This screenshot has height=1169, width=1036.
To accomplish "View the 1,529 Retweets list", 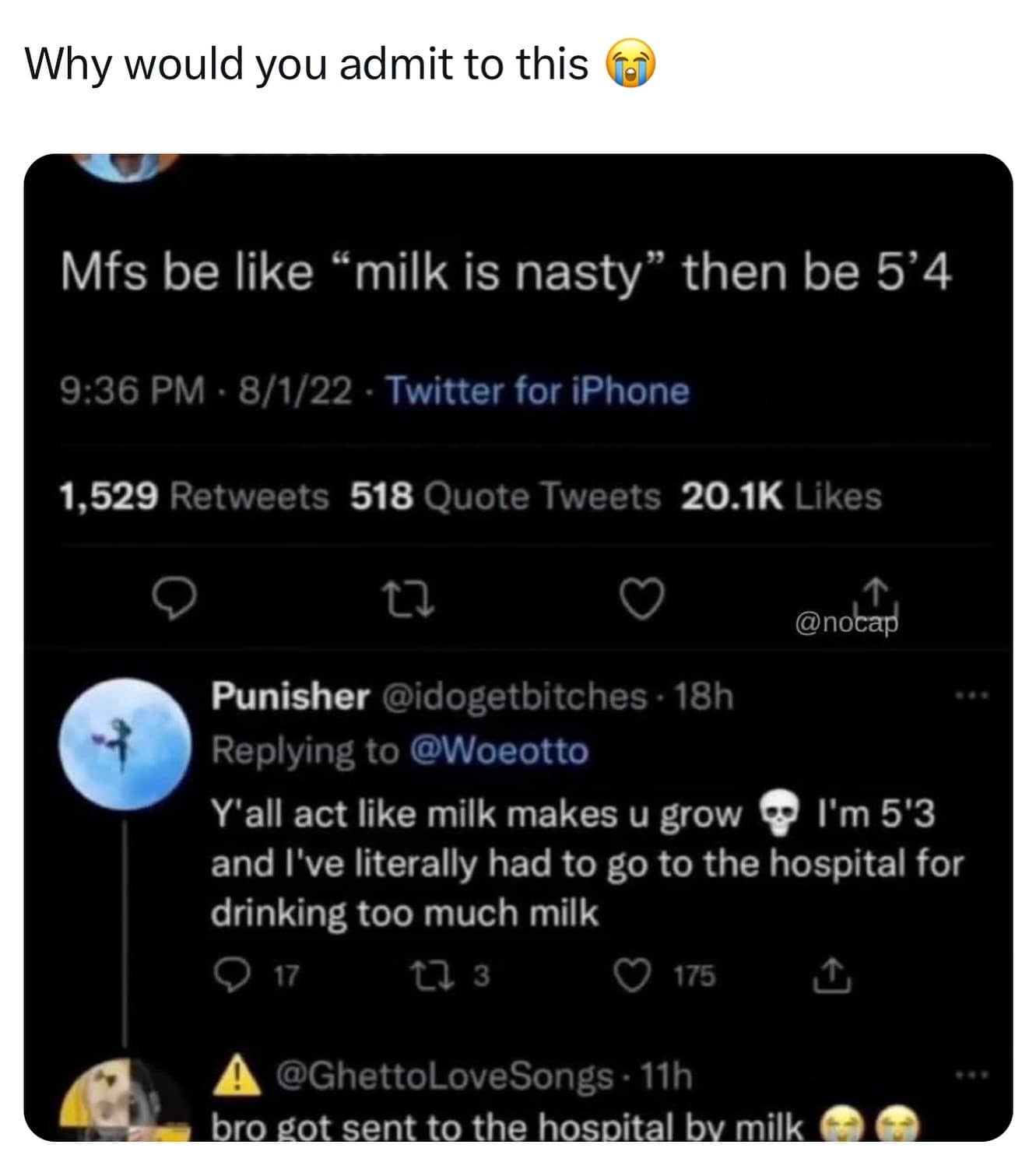I will click(x=194, y=497).
